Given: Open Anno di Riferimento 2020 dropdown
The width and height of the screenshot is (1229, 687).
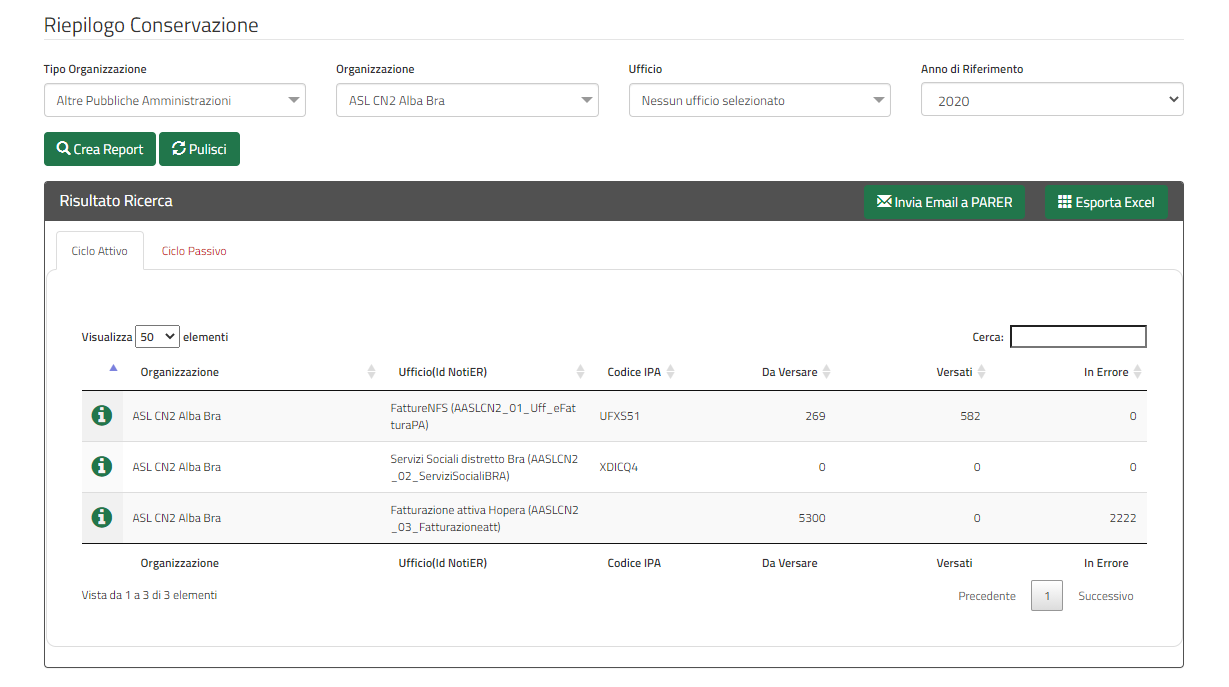Looking at the screenshot, I should [1052, 100].
